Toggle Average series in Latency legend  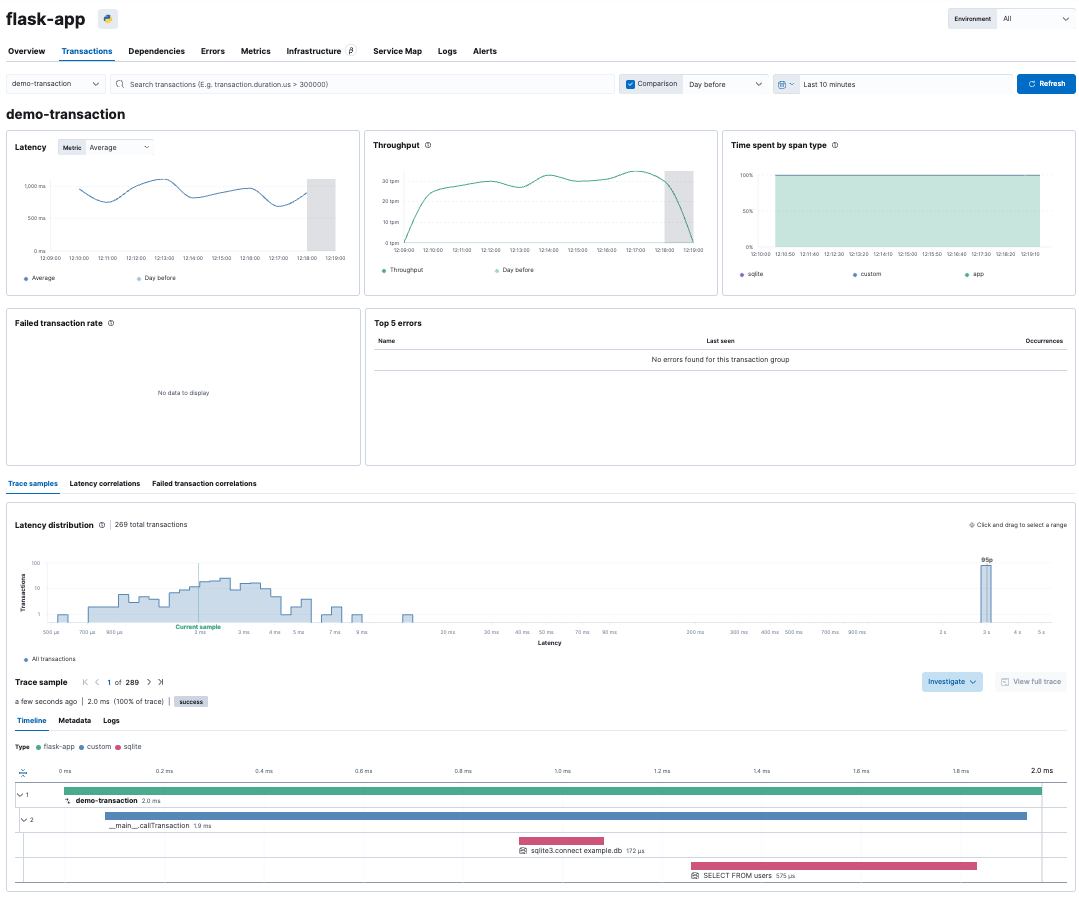tap(39, 278)
